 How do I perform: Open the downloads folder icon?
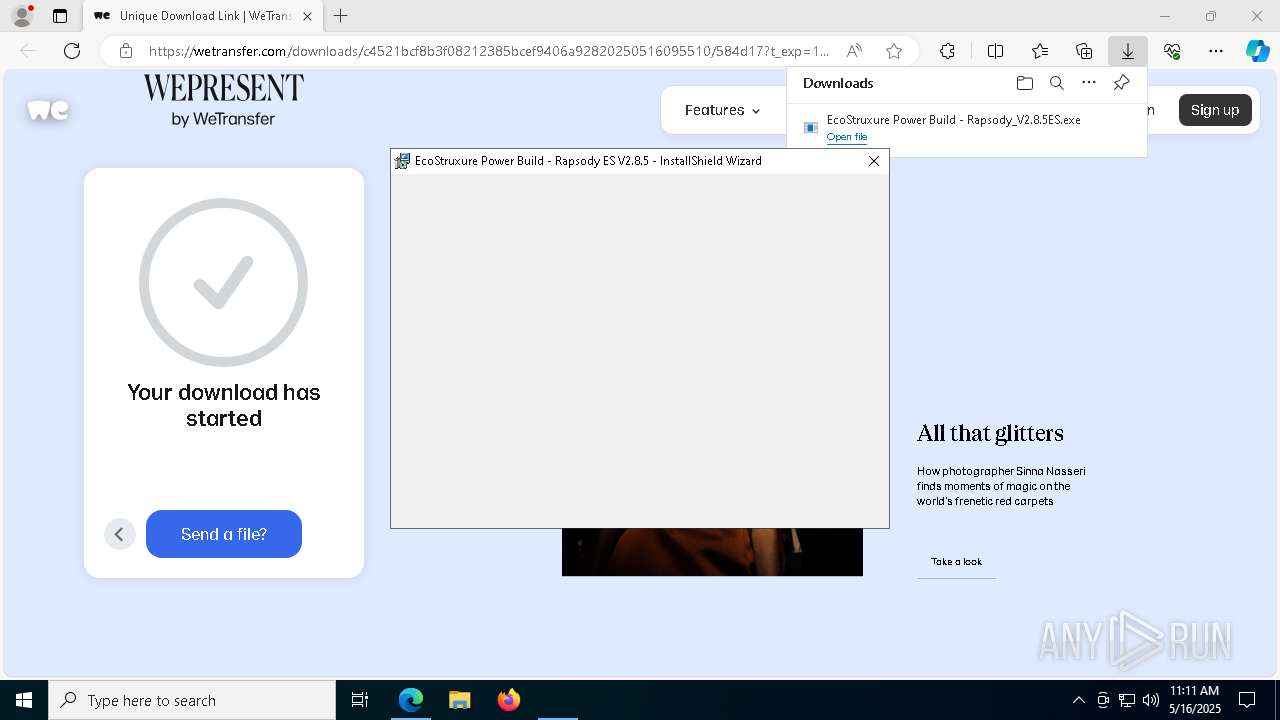point(1024,83)
